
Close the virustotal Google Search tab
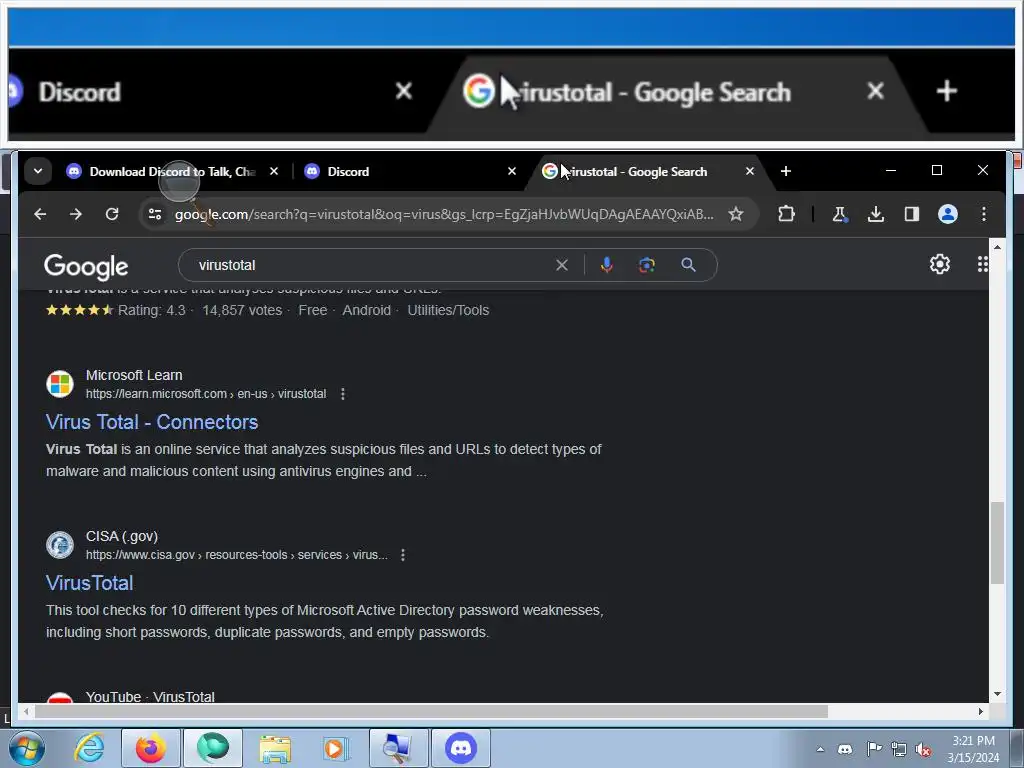(x=750, y=171)
